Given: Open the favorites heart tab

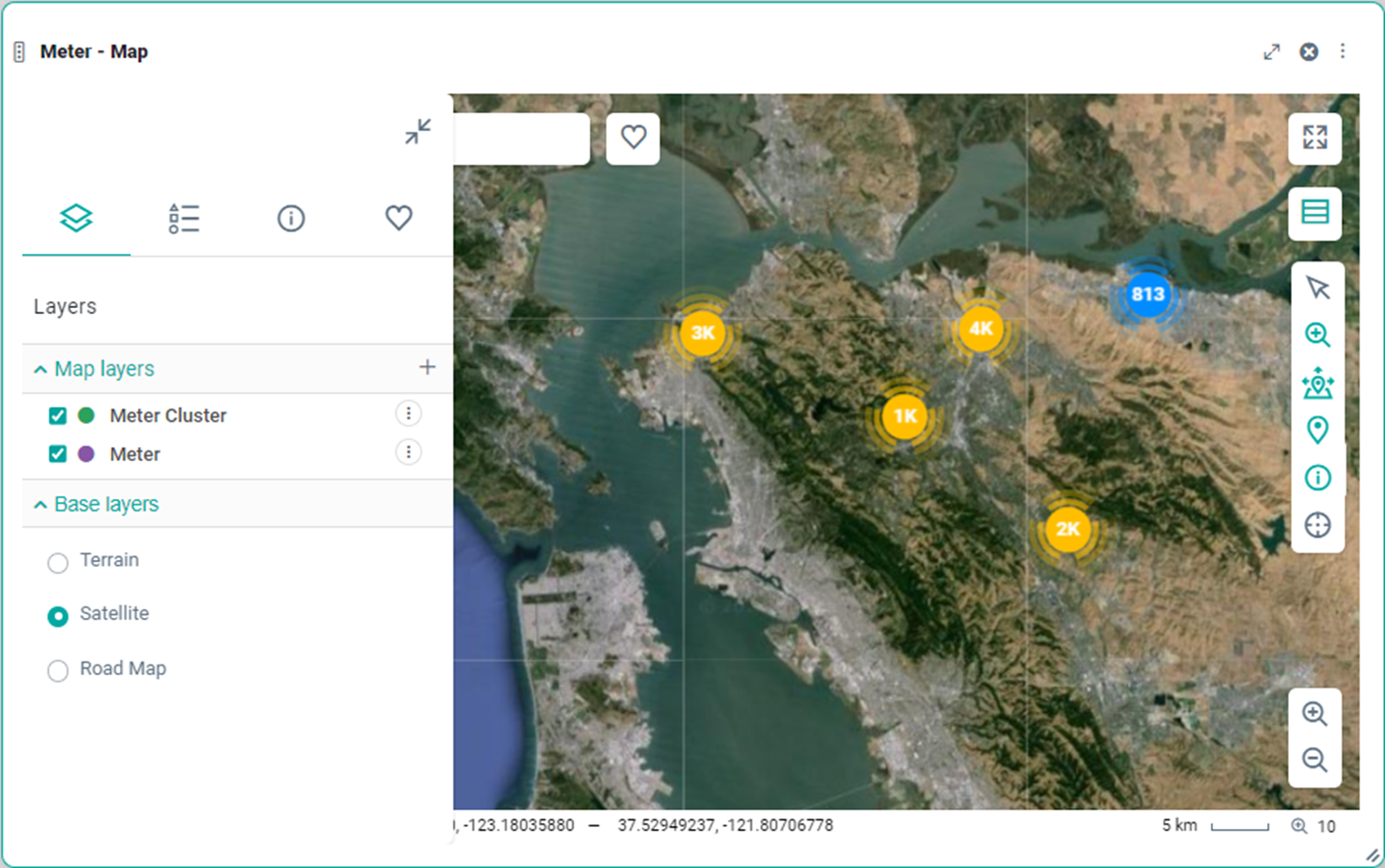Looking at the screenshot, I should point(399,219).
